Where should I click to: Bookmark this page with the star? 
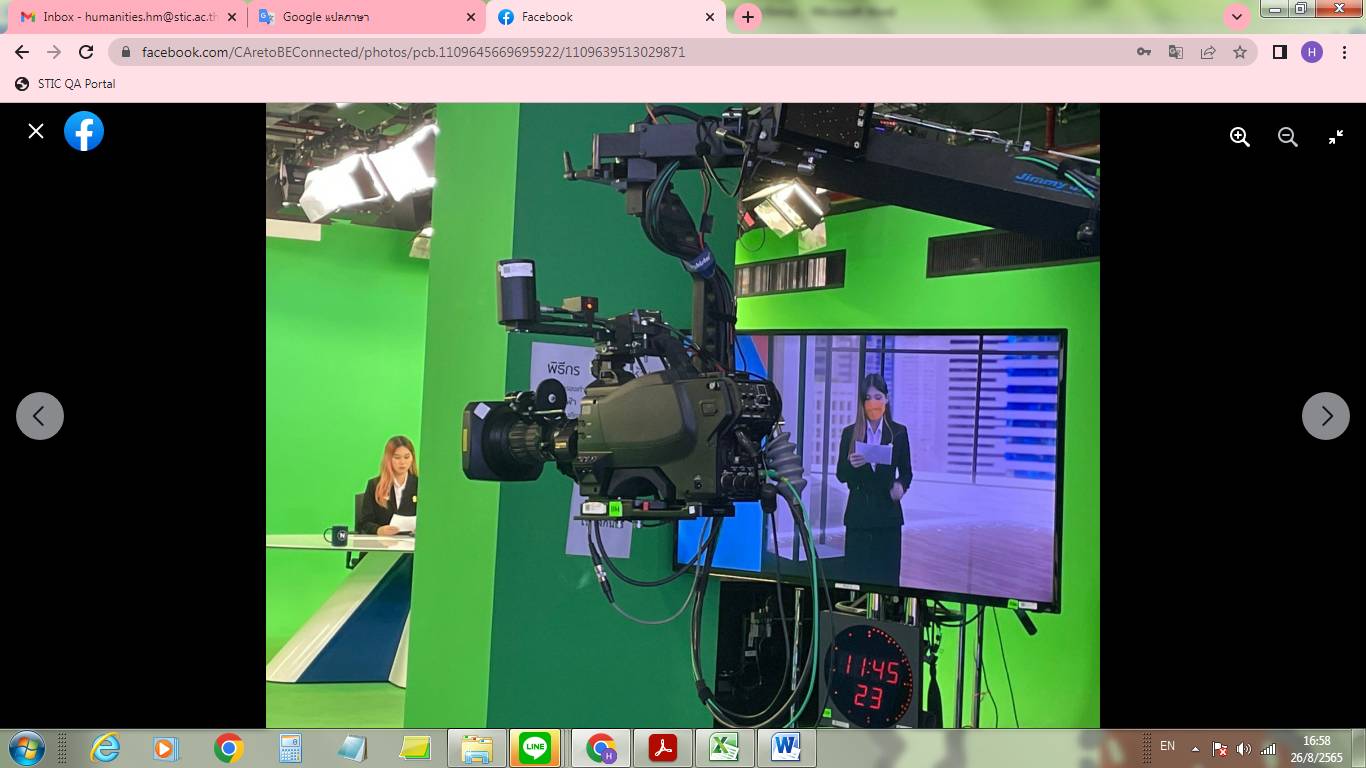1240,52
